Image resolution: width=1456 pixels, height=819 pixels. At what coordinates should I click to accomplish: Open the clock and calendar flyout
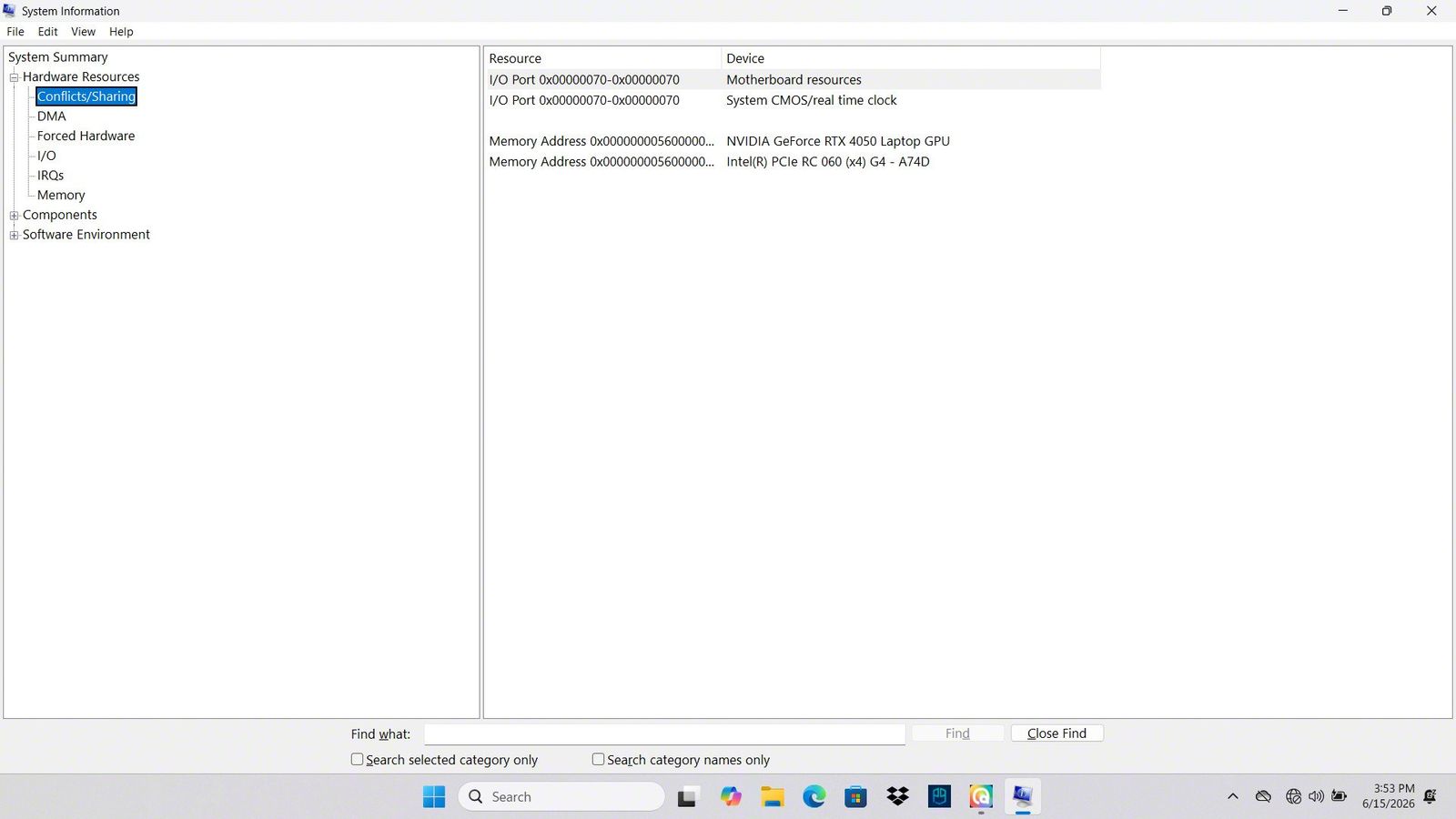(x=1389, y=796)
